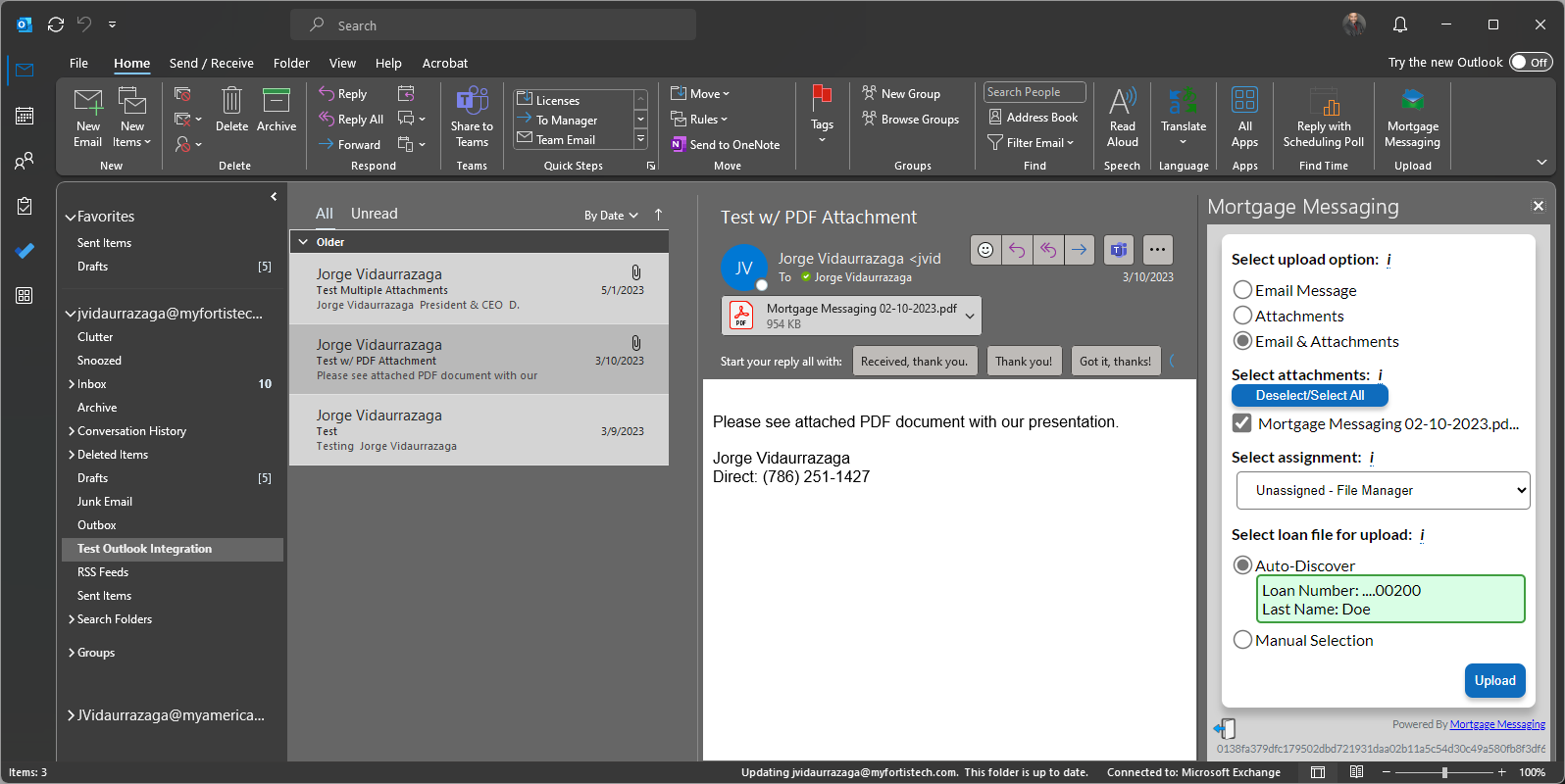1565x784 pixels.
Task: Open the Folder ribbon tab
Action: tap(291, 63)
